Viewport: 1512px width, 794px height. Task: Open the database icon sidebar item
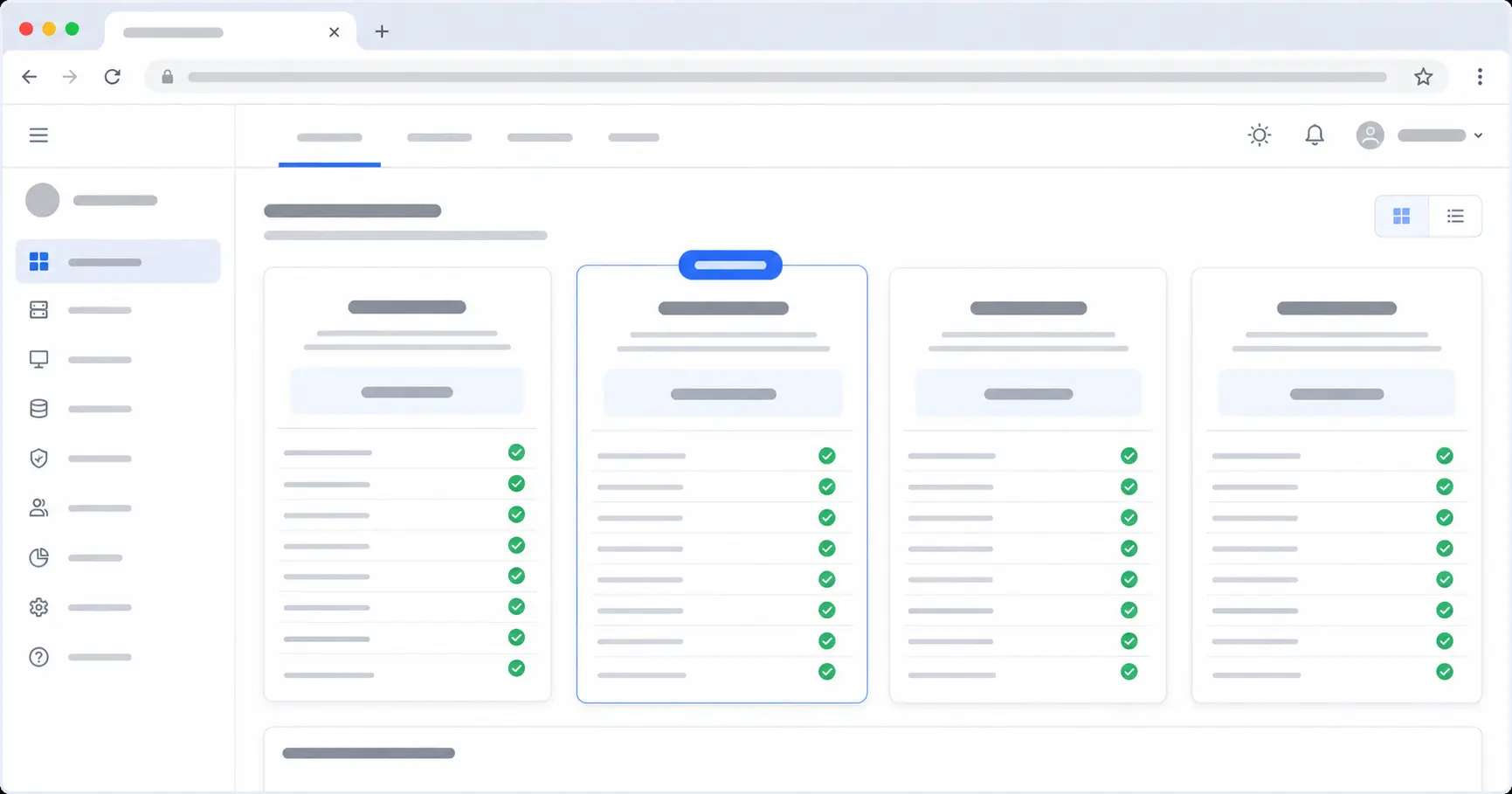click(x=38, y=409)
